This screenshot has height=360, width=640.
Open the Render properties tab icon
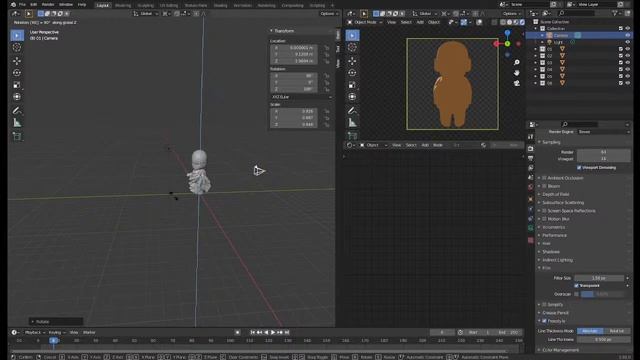point(531,149)
